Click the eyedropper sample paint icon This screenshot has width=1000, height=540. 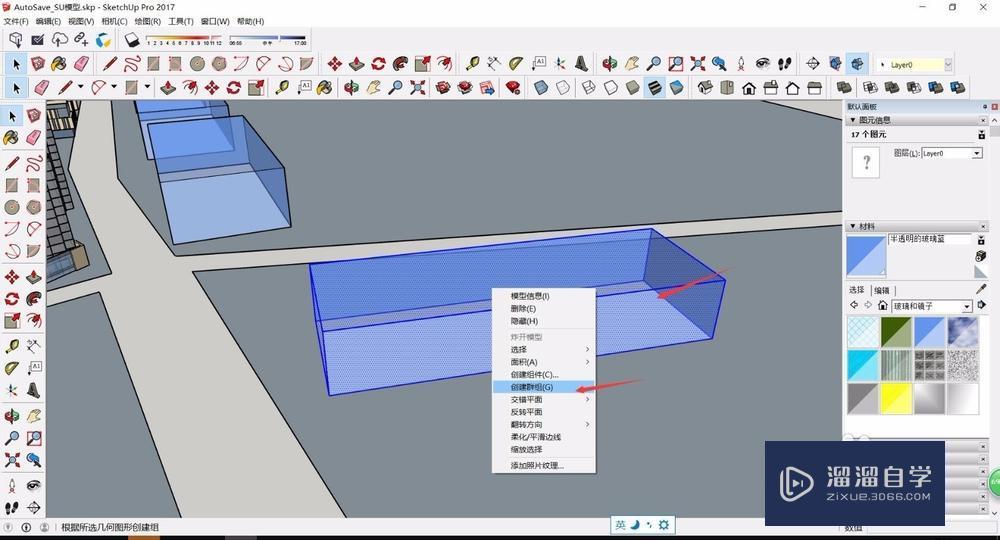[981, 289]
